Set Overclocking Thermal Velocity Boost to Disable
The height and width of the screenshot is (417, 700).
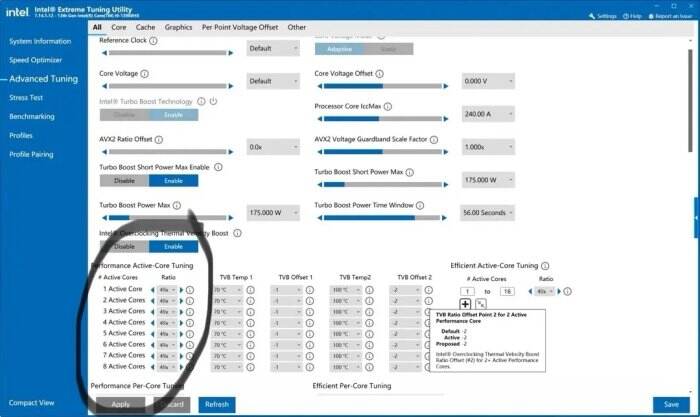click(124, 246)
